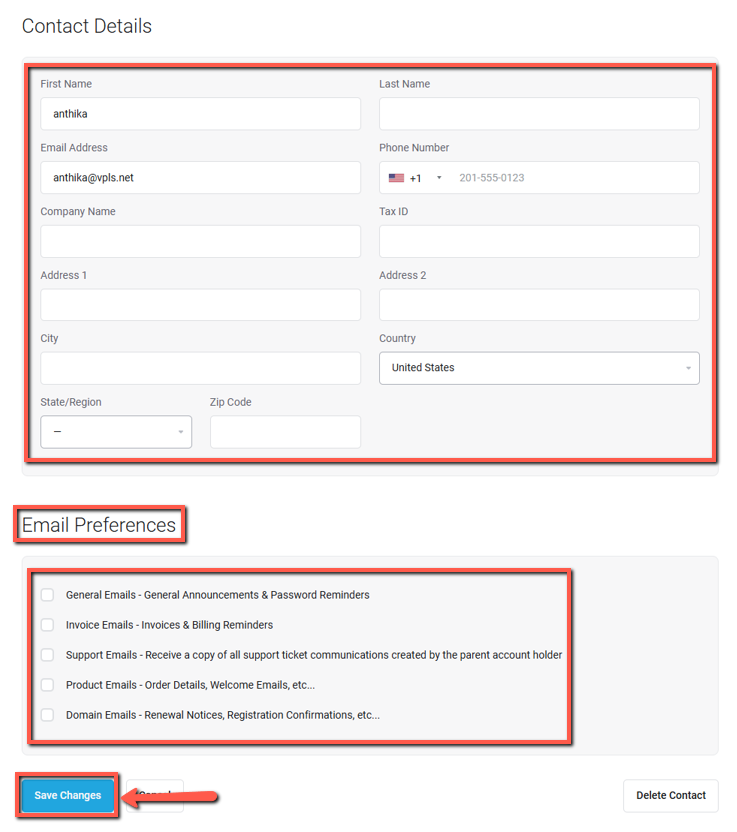Click the Phone Number input field
The width and height of the screenshot is (737, 832).
point(570,178)
